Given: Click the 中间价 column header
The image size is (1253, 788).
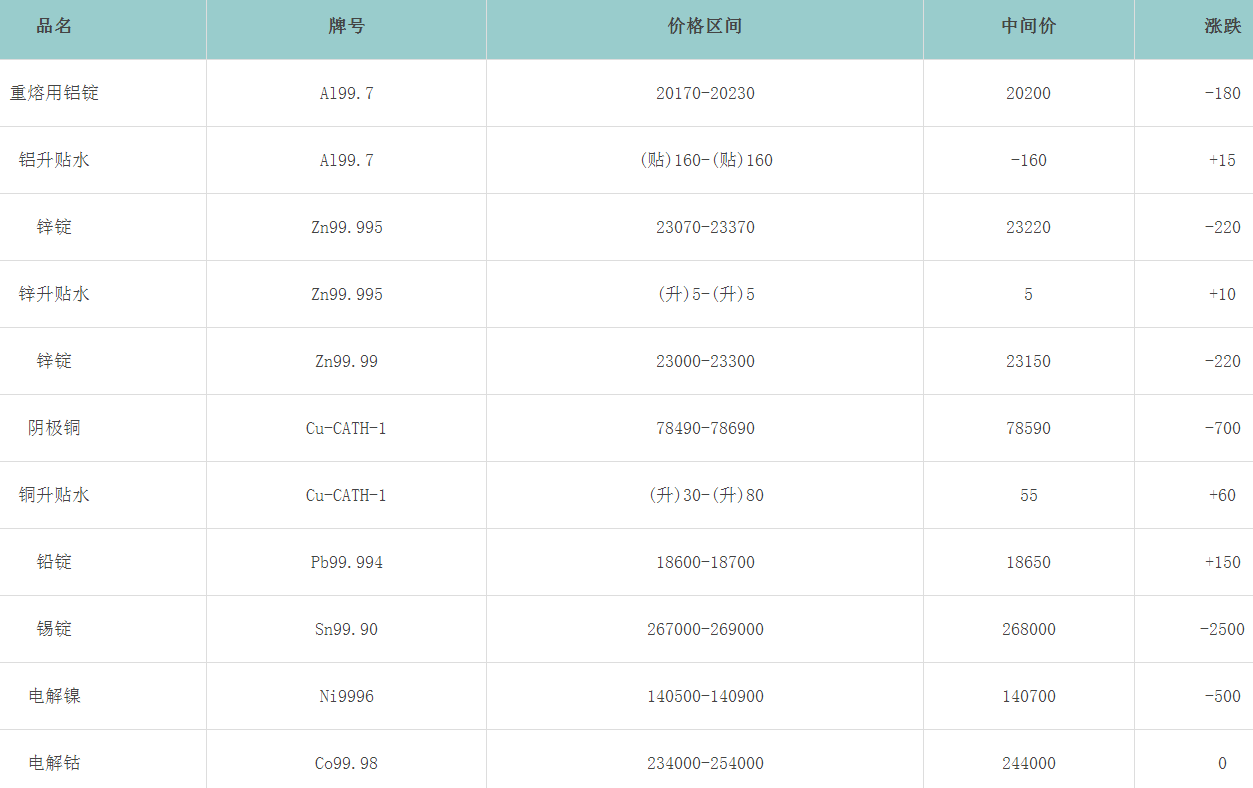Looking at the screenshot, I should [1028, 27].
